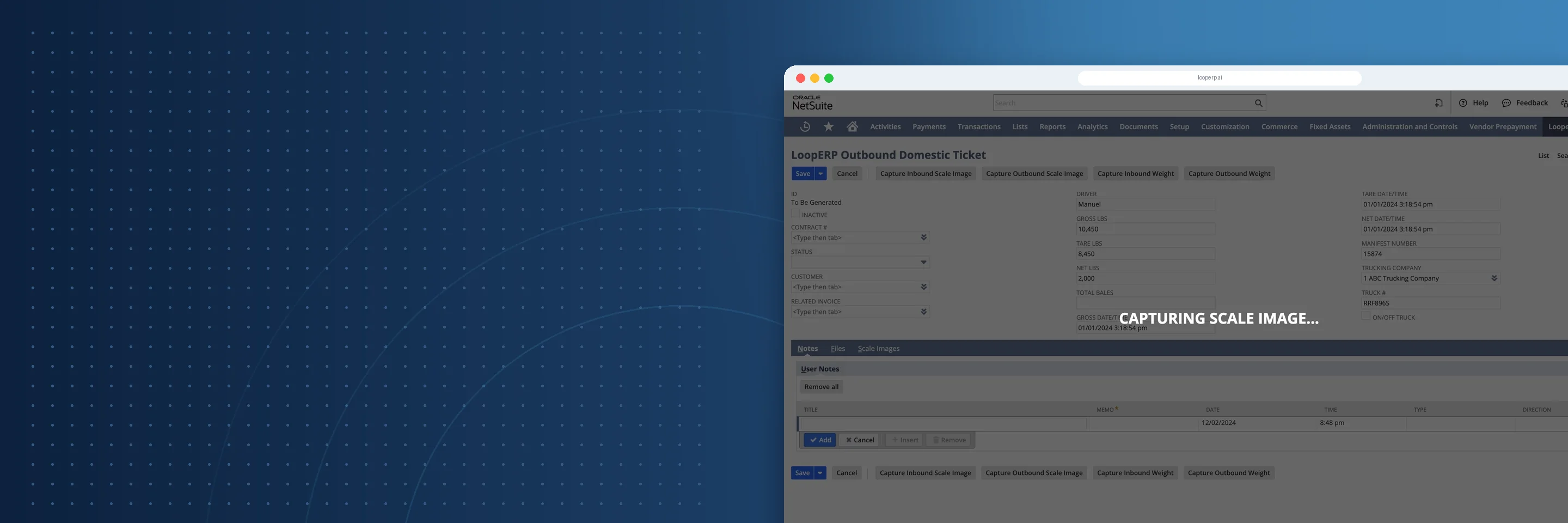Screen dimensions: 1568x523
Task: Switch to the Files tab
Action: 837,349
